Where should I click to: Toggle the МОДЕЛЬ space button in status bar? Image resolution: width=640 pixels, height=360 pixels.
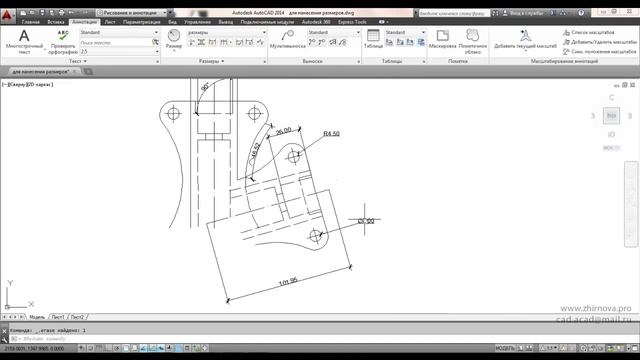coord(505,348)
